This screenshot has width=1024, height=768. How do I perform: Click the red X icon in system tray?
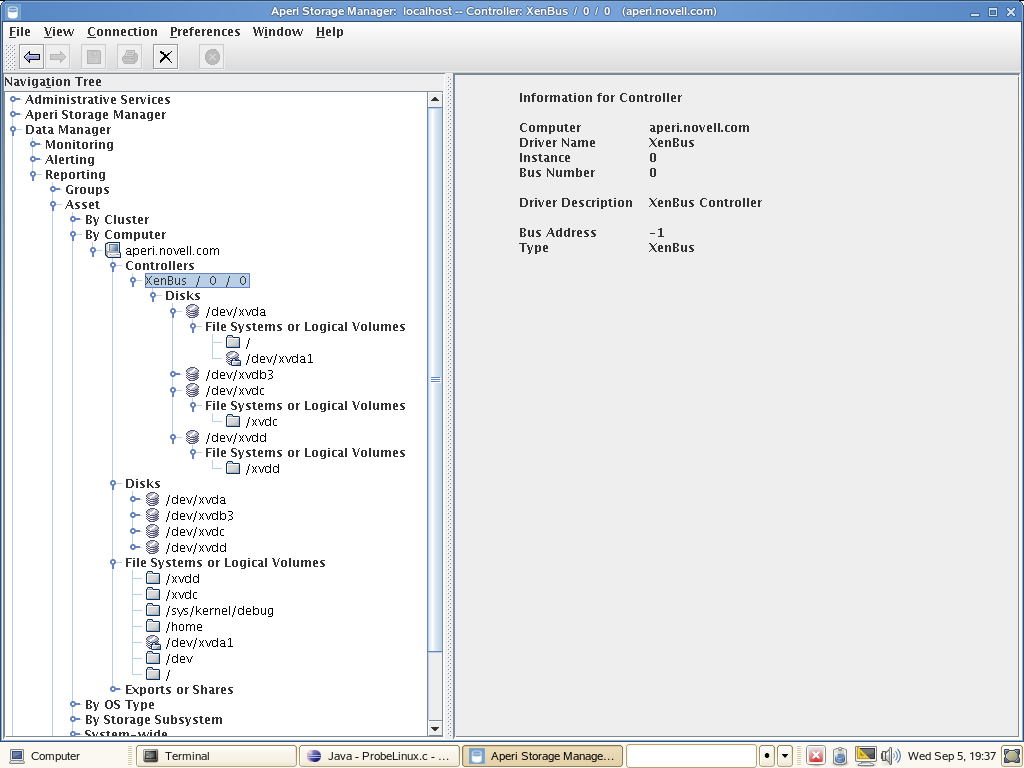[x=816, y=756]
